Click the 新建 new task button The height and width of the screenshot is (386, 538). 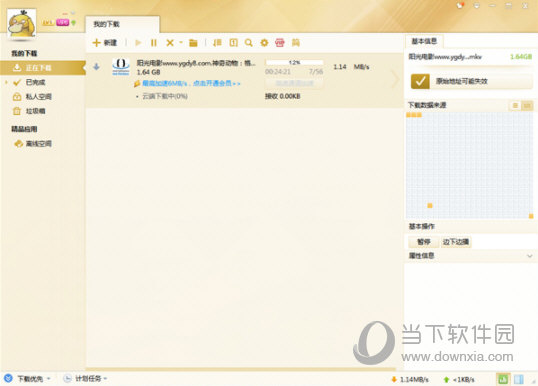click(105, 43)
